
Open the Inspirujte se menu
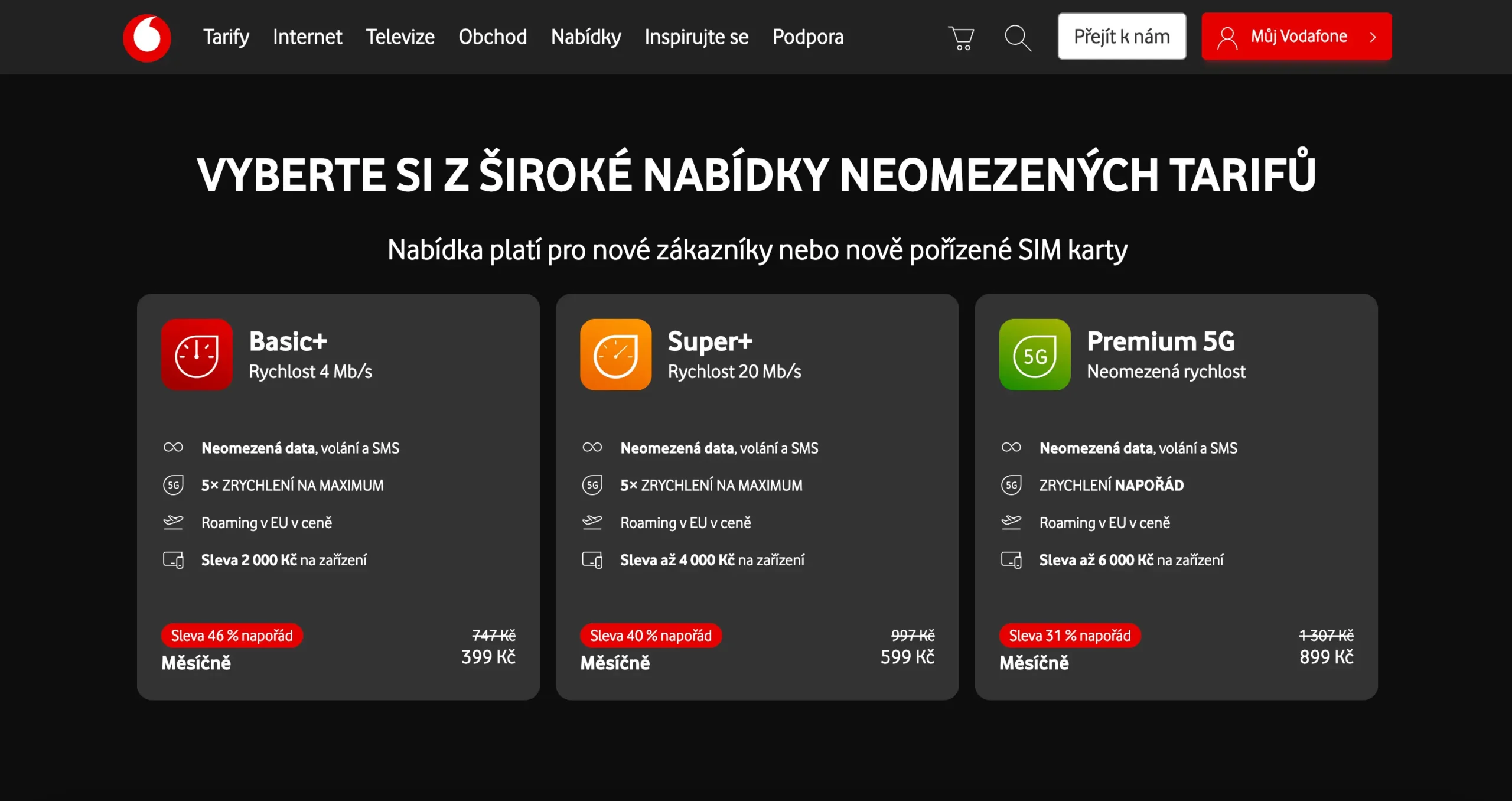(x=696, y=37)
